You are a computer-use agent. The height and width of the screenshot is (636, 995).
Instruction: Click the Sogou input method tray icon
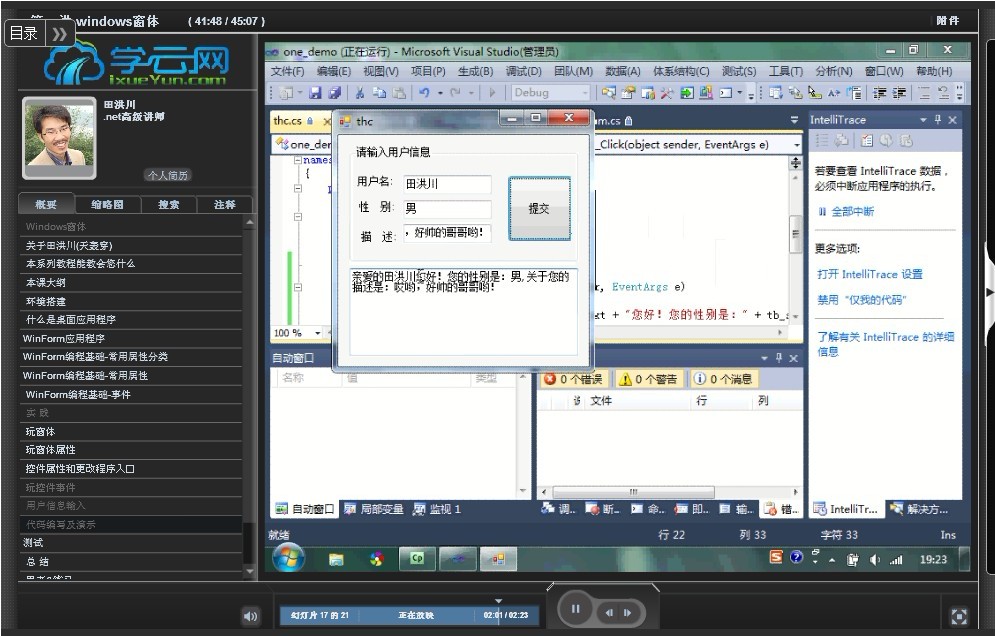tap(776, 558)
